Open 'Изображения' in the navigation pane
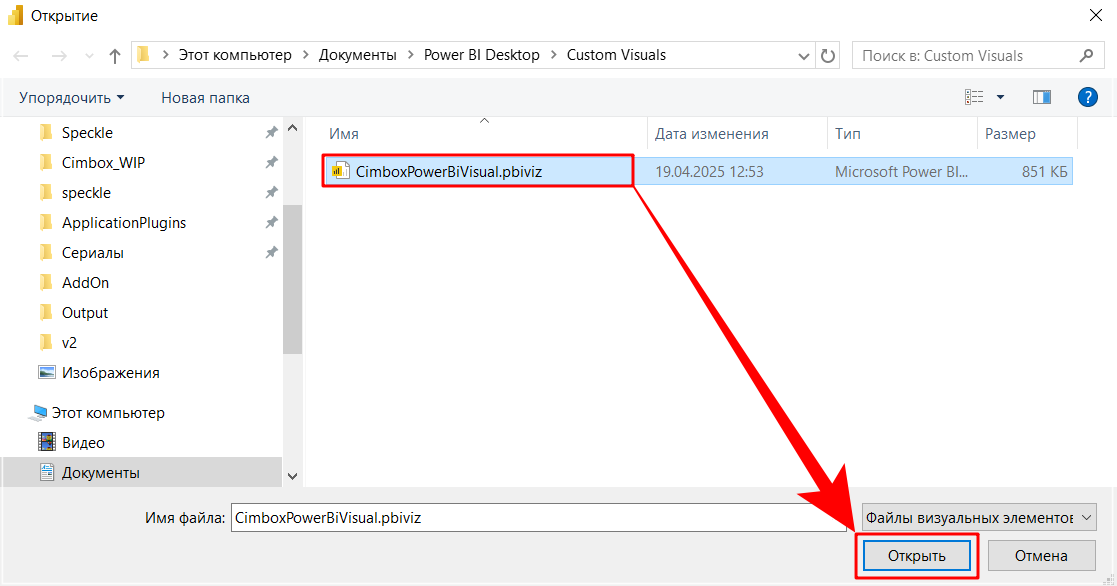1117x586 pixels. [110, 372]
